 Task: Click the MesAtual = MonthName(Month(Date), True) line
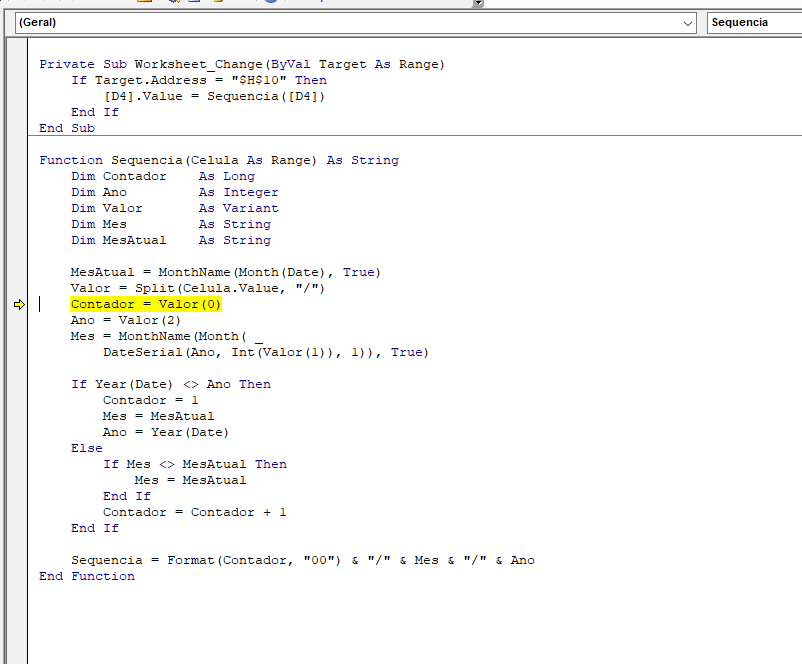[x=226, y=272]
